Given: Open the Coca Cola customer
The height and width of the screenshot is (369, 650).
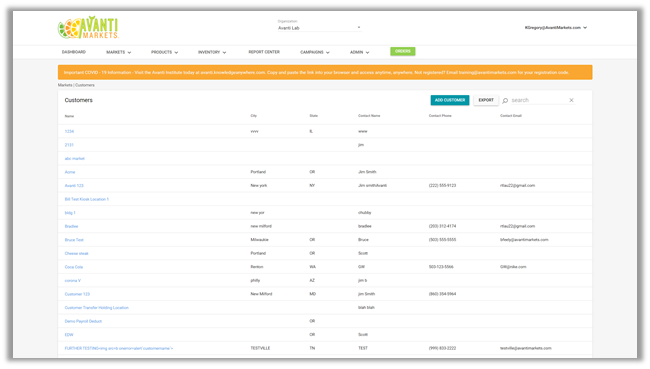Looking at the screenshot, I should coord(74,267).
